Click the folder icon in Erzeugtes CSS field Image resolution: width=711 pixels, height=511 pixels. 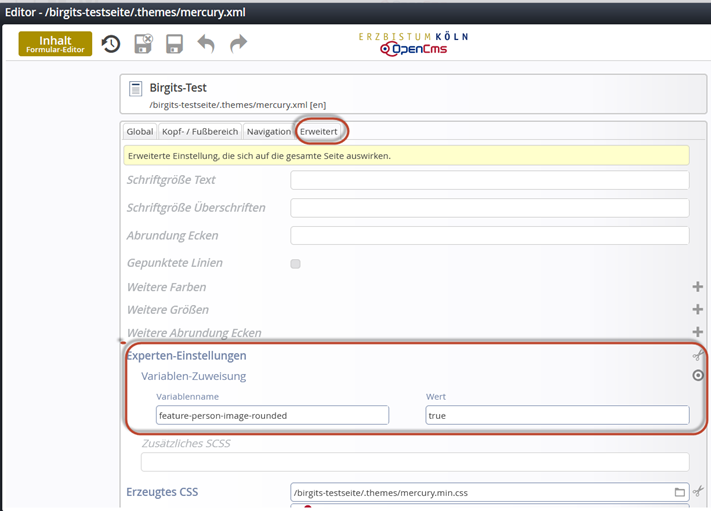(x=680, y=492)
